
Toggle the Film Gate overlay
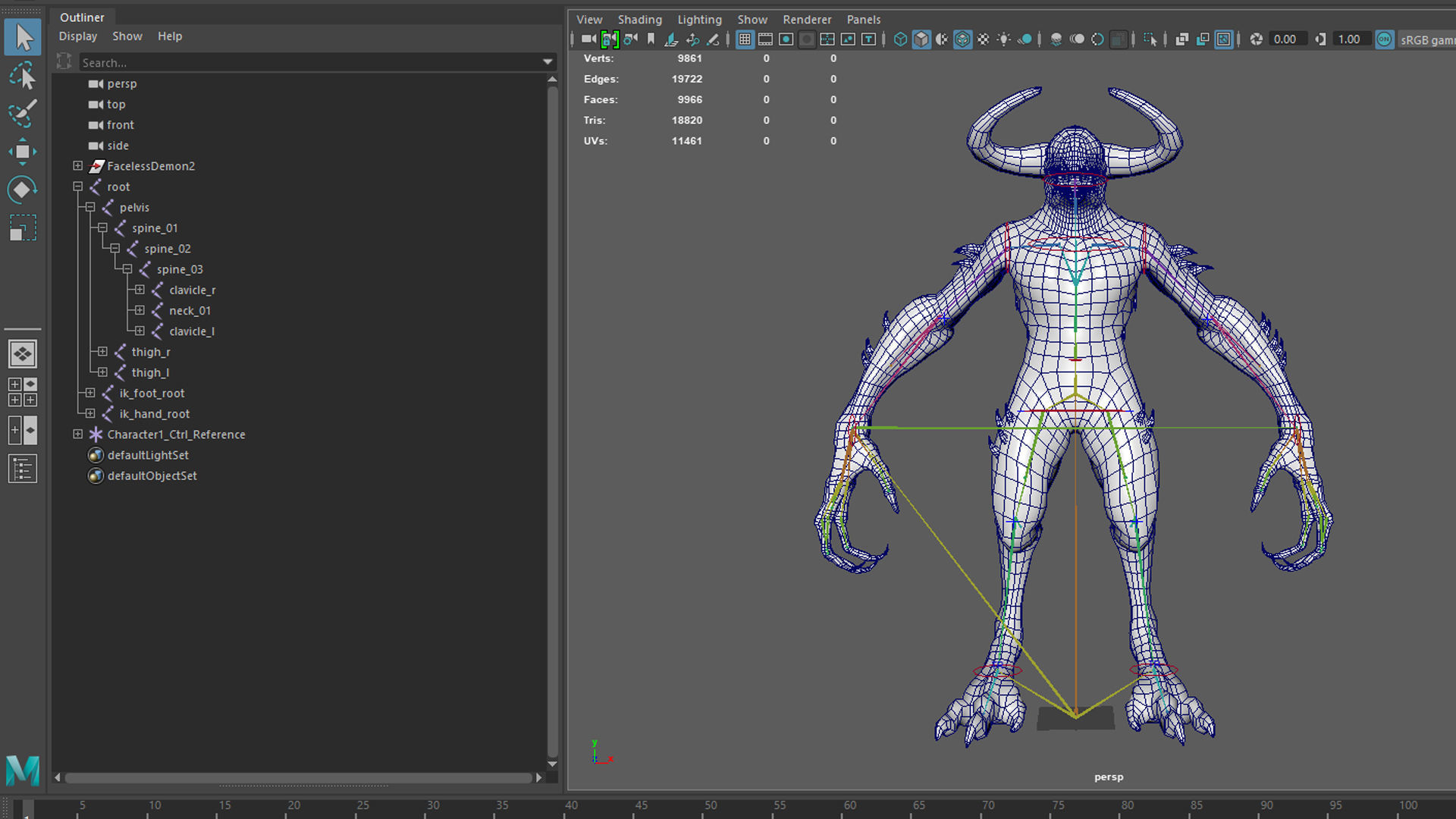(766, 39)
